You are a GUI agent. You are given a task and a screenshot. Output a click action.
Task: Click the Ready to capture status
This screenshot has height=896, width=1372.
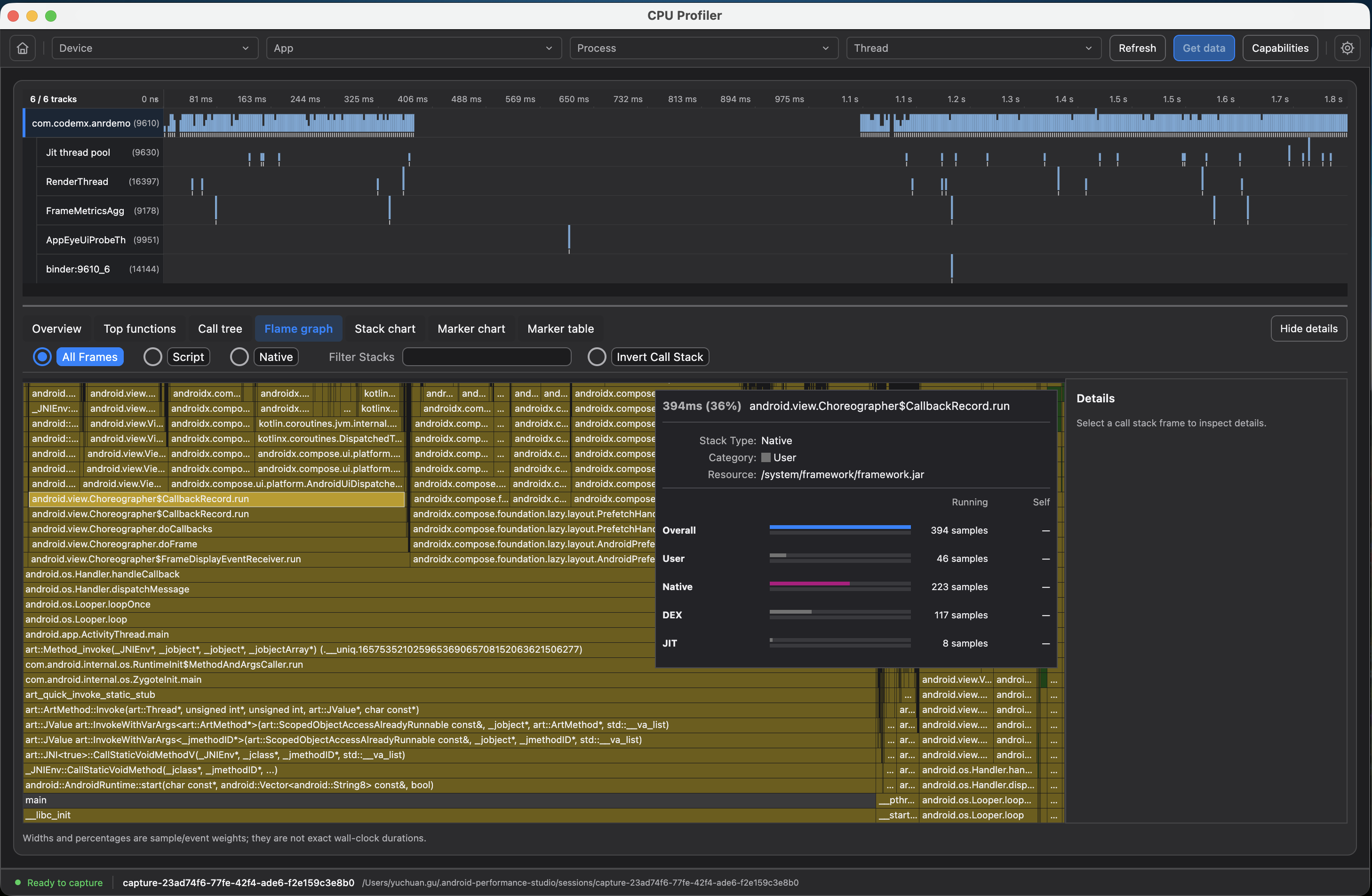click(59, 882)
